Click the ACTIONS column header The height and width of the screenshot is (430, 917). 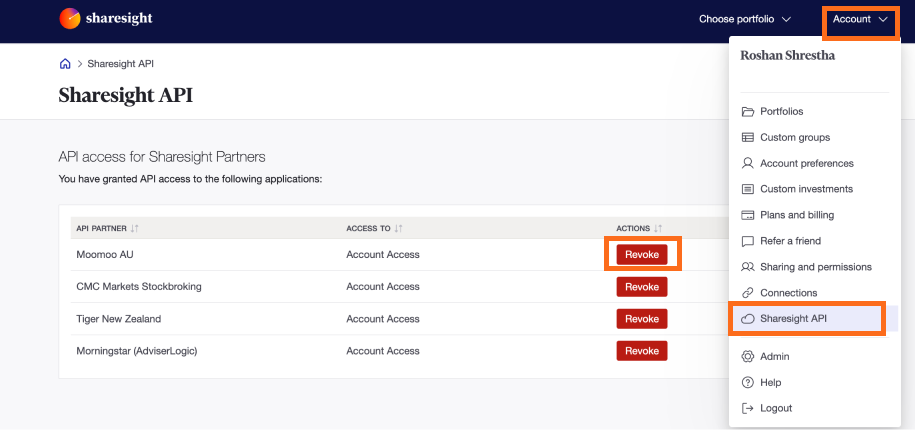point(633,228)
